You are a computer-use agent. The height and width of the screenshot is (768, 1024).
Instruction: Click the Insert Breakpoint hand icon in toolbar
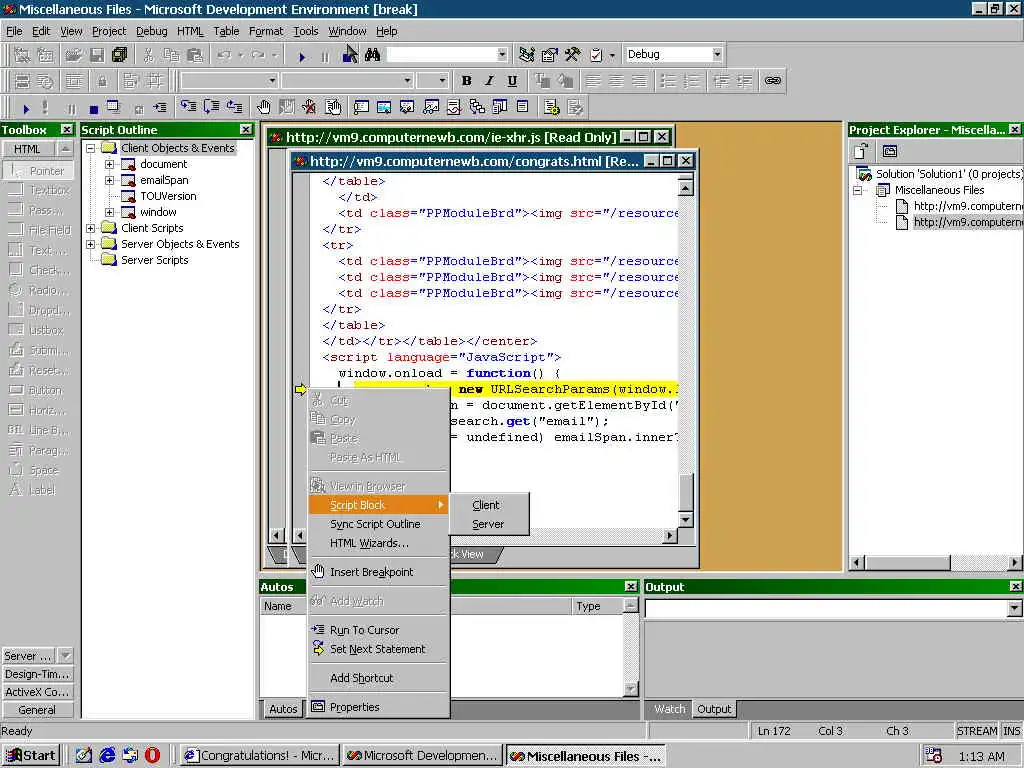point(263,106)
